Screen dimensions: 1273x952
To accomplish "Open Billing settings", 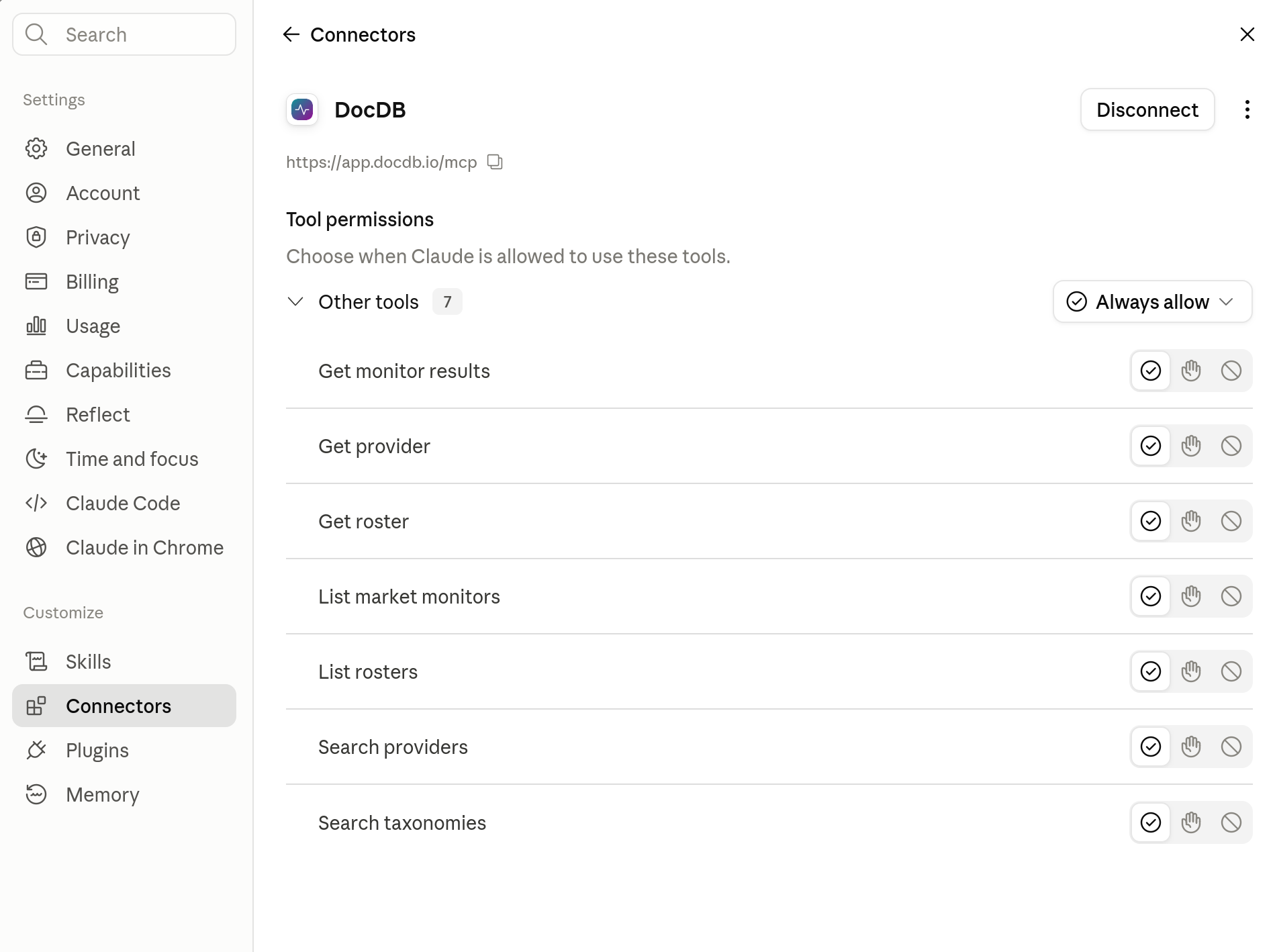I will pos(124,281).
